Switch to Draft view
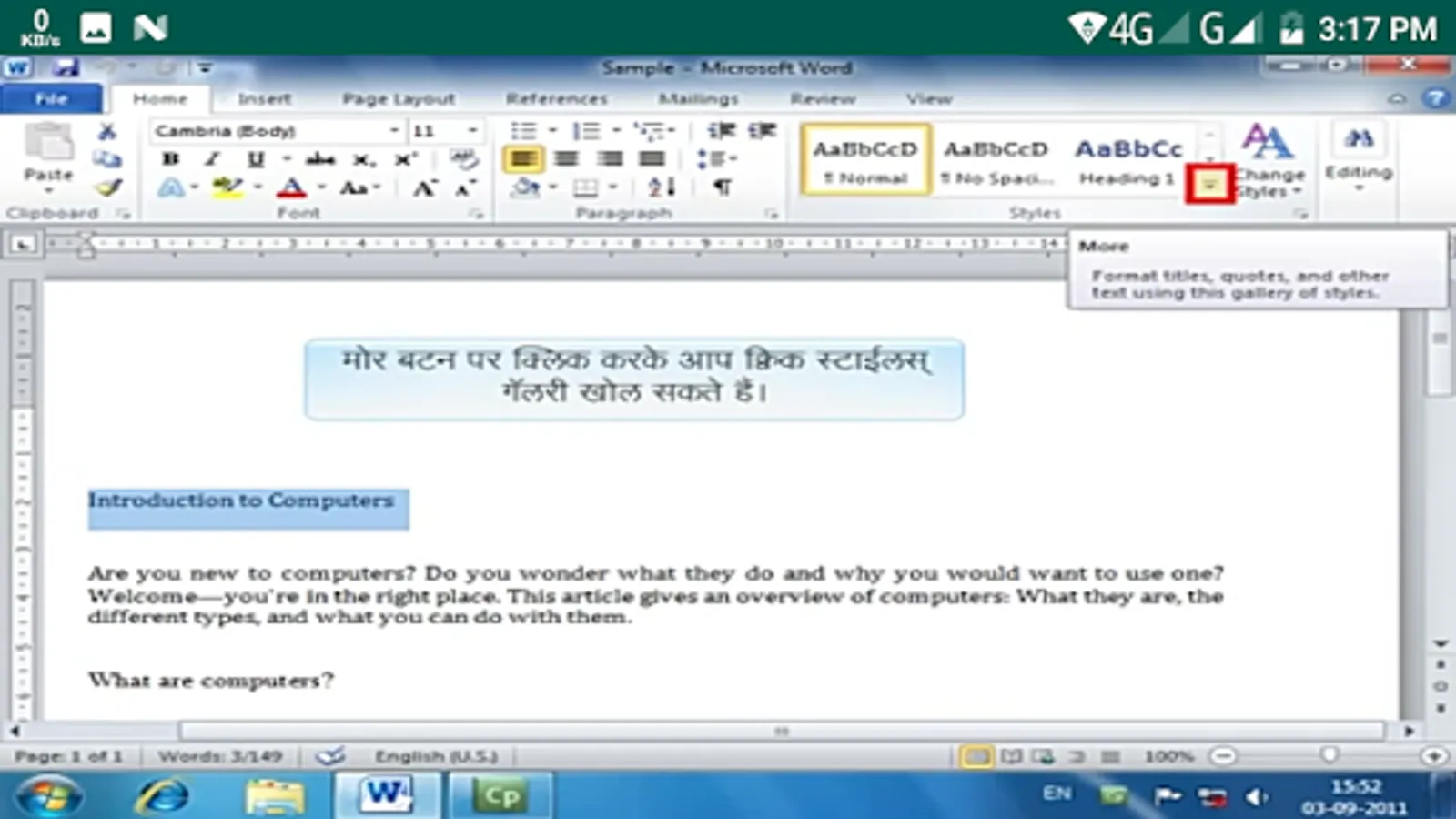The image size is (1456, 819). click(x=1110, y=756)
